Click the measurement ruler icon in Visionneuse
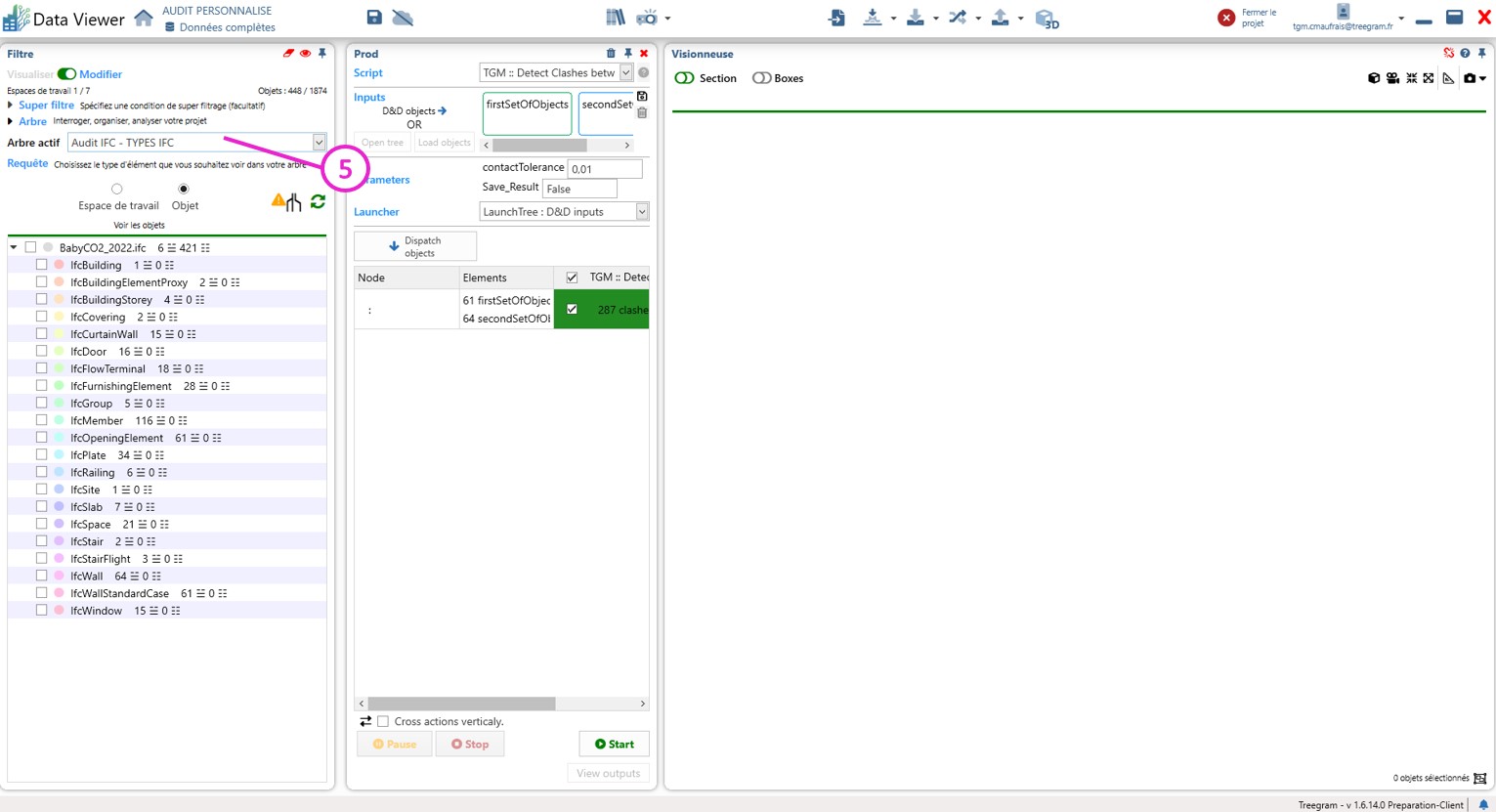The image size is (1496, 812). coord(1448,78)
